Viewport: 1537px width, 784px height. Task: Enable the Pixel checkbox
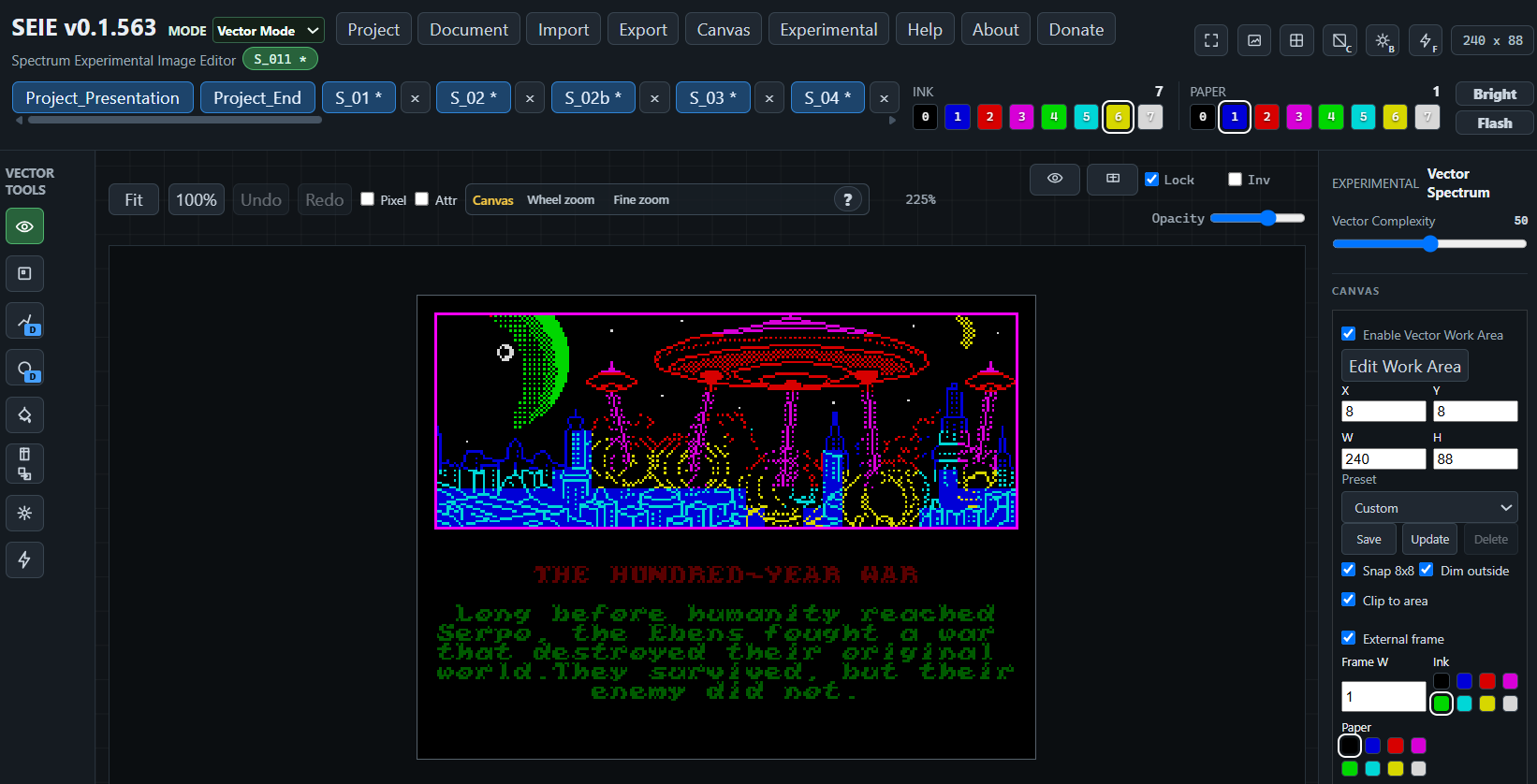point(368,199)
